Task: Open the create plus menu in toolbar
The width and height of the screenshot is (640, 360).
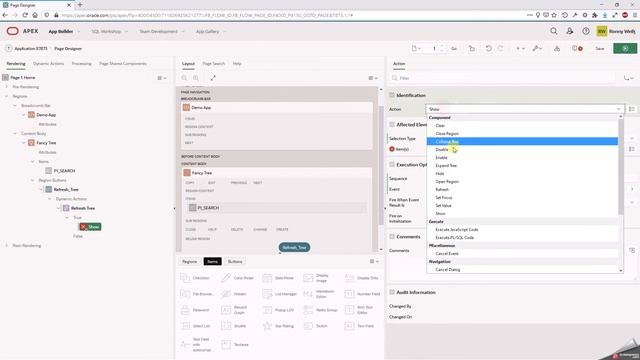Action: (x=520, y=48)
